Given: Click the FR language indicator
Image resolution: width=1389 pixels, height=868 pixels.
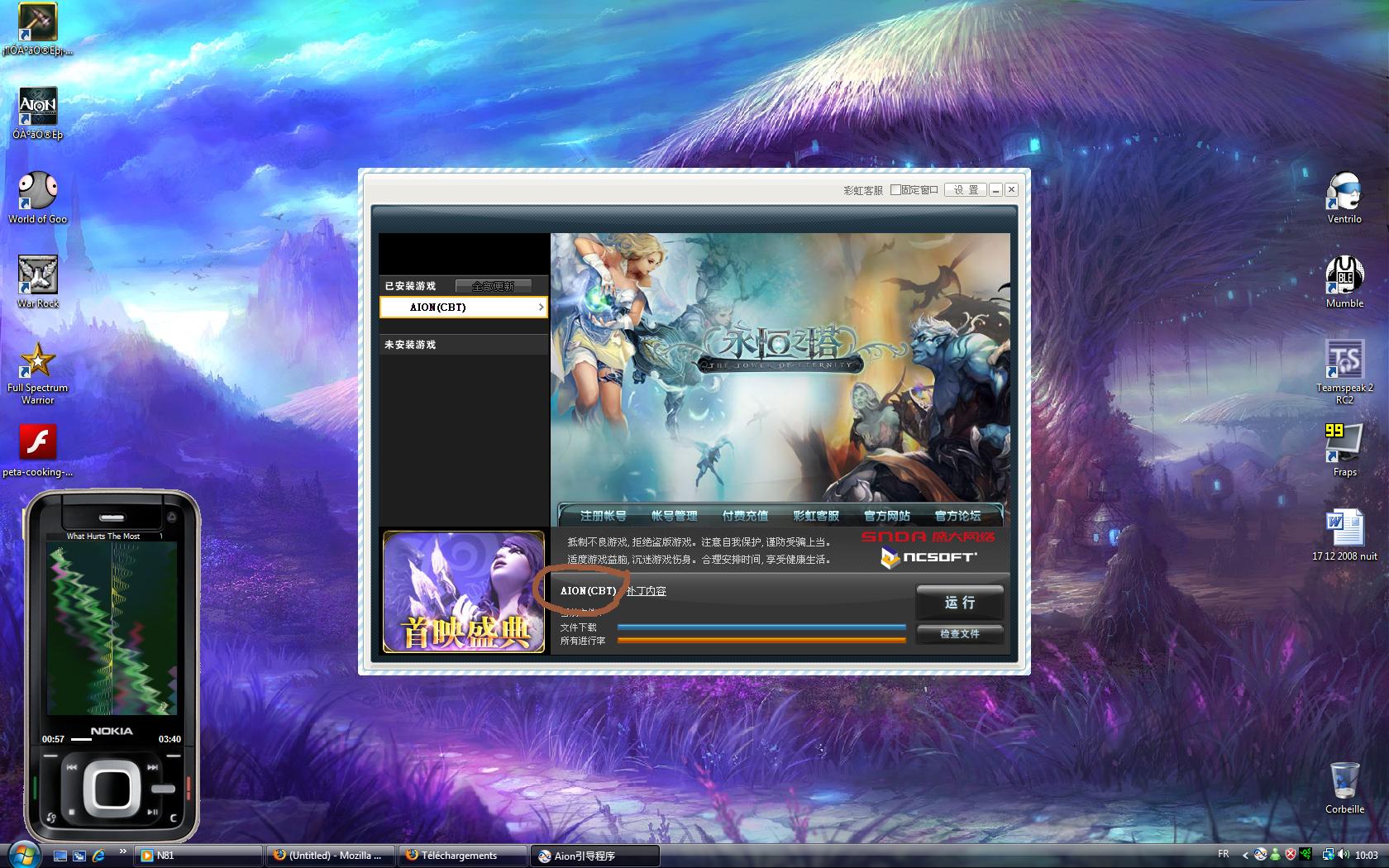Looking at the screenshot, I should click(1223, 854).
